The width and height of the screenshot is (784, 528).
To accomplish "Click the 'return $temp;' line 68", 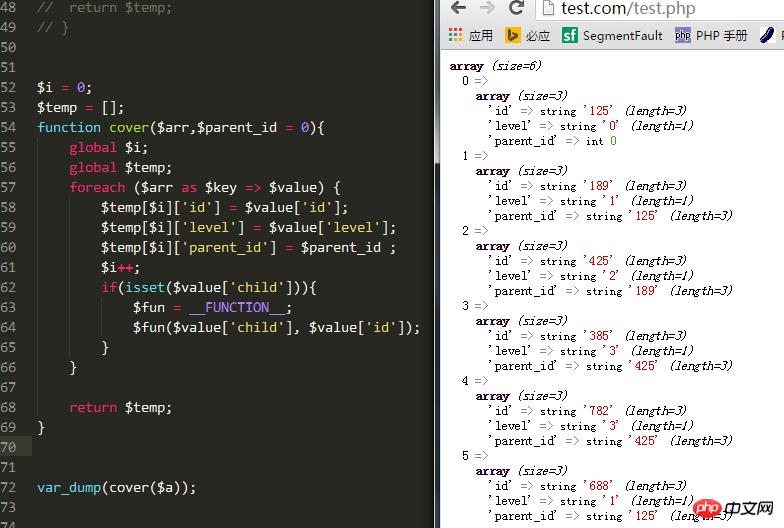I will pyautogui.click(x=120, y=408).
